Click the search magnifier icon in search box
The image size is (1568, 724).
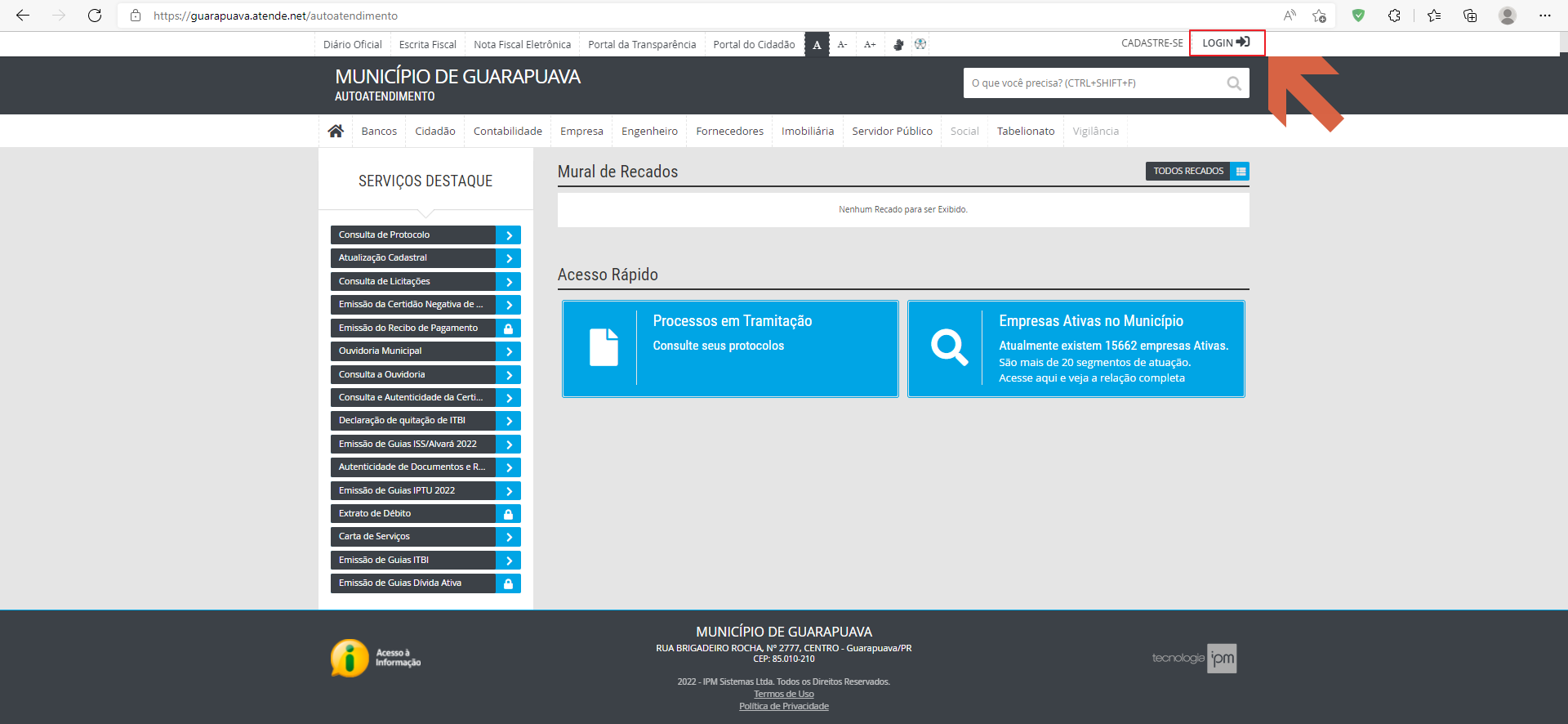[1234, 83]
